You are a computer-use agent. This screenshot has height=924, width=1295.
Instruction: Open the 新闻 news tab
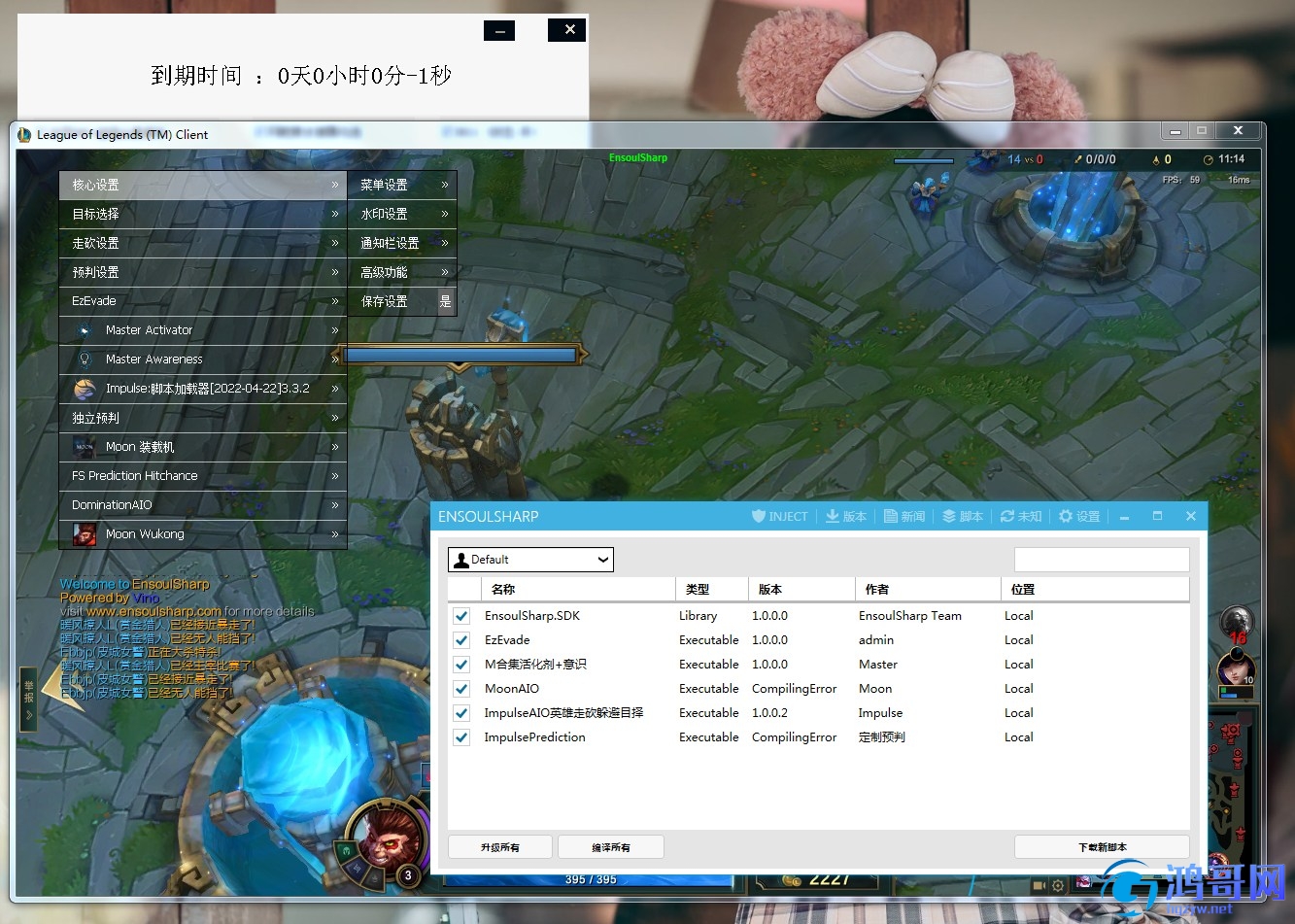[904, 516]
